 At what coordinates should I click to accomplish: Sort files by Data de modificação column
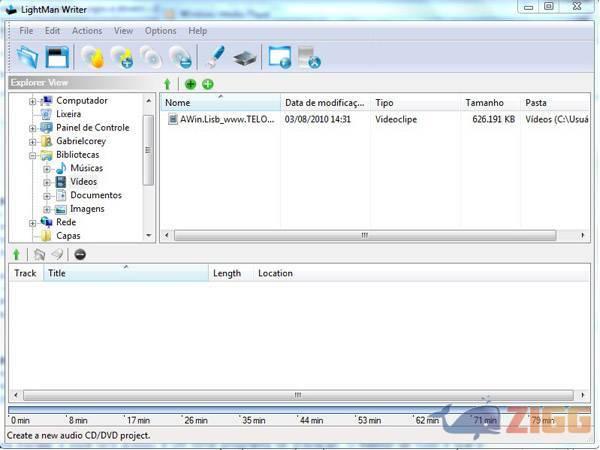tap(325, 103)
